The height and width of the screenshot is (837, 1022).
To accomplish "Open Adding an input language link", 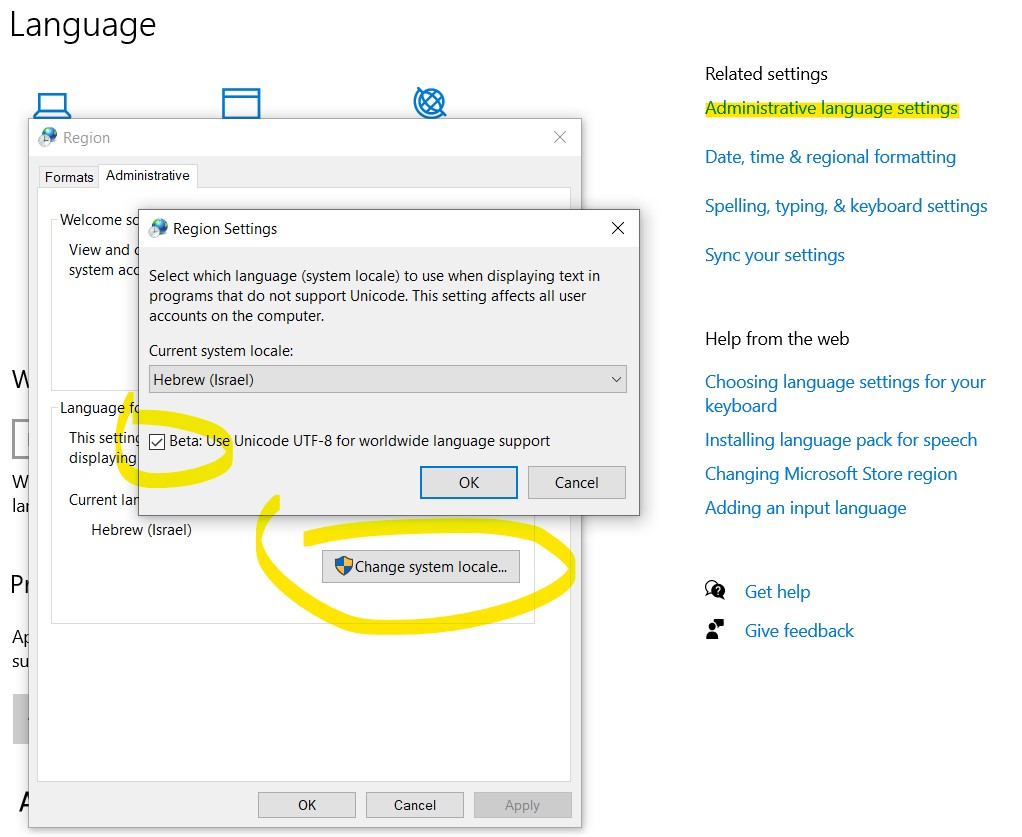I will [806, 508].
